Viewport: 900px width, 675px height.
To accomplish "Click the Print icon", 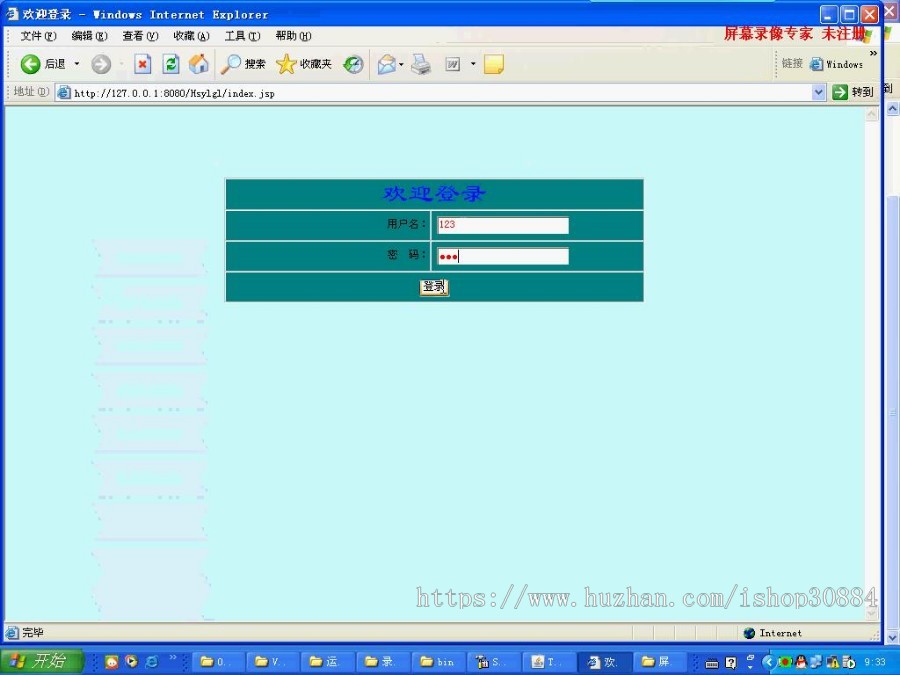I will coord(421,64).
